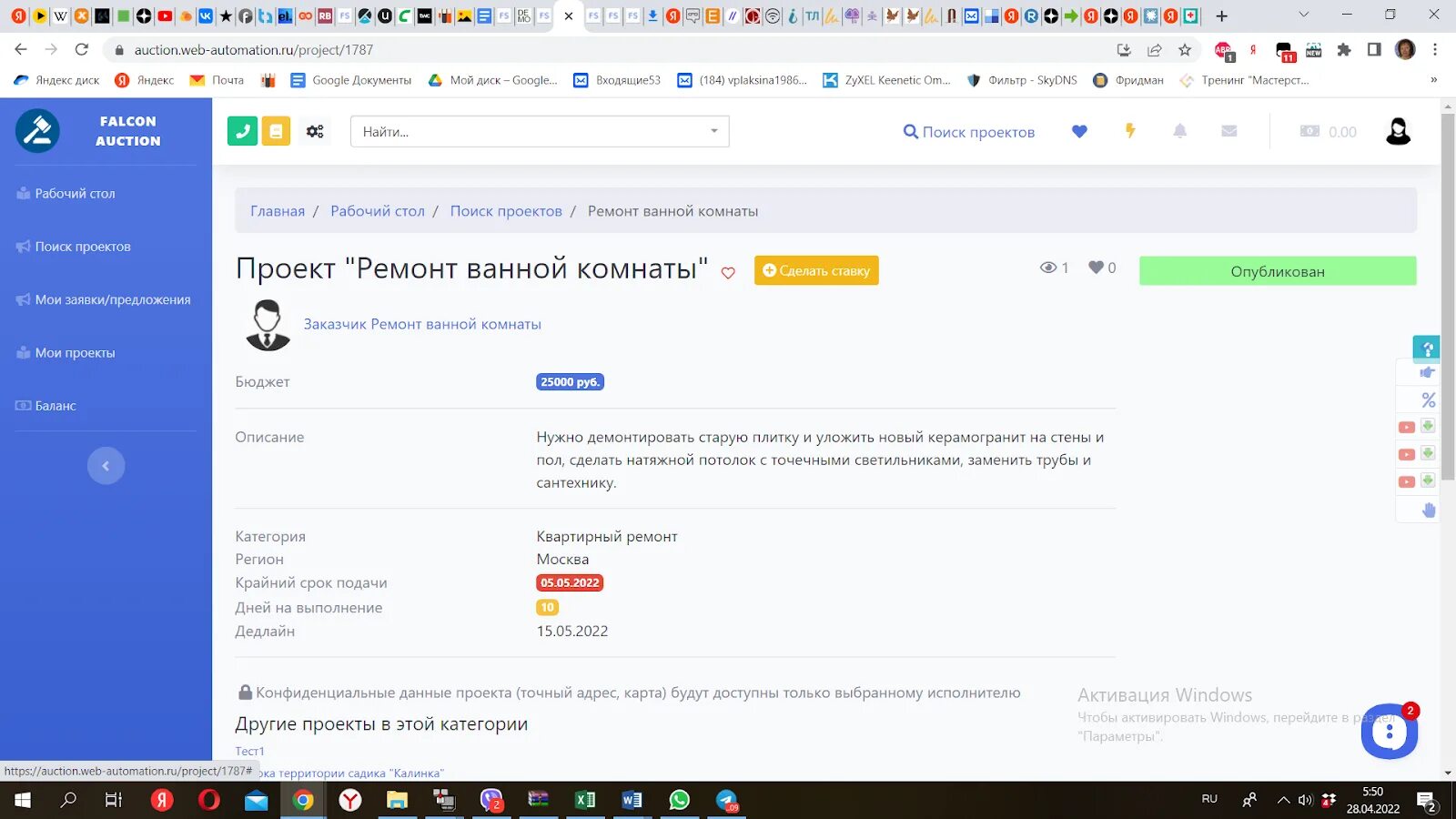This screenshot has height=819, width=1456.
Task: Click the green phone call button
Action: pyautogui.click(x=242, y=131)
